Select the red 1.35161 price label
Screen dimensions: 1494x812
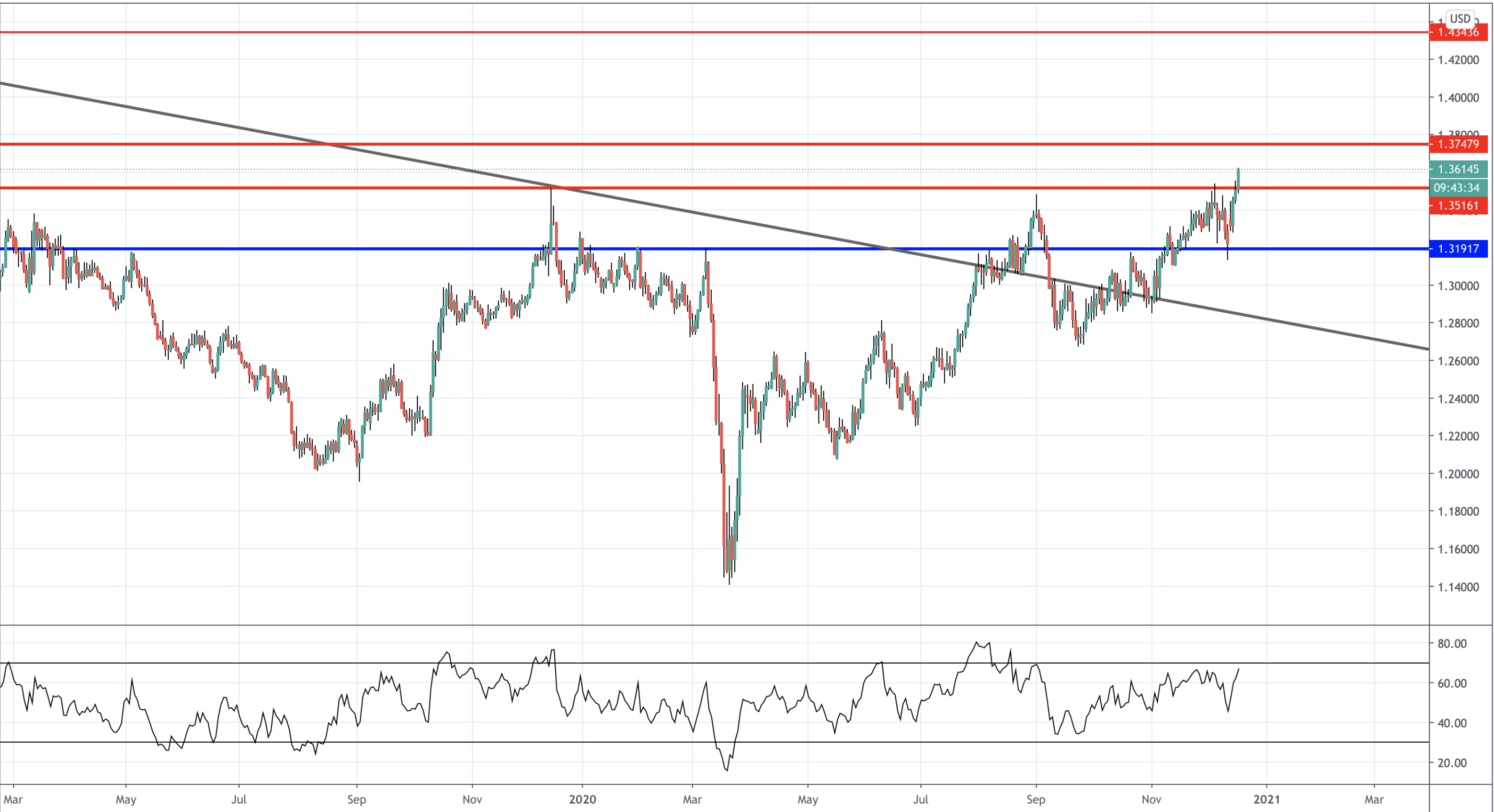[1458, 205]
